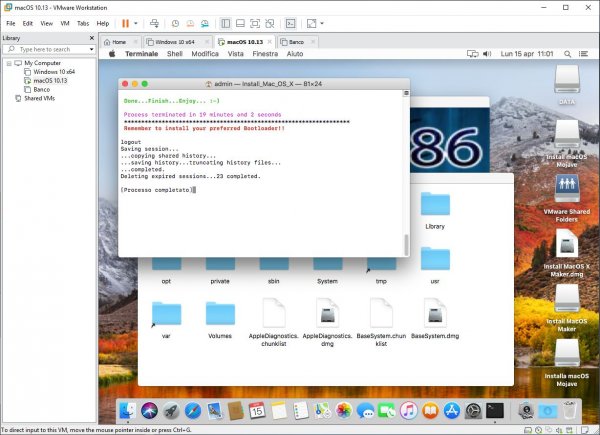Open System Preferences from the Dock
The width and height of the screenshot is (600, 435).
point(473,411)
